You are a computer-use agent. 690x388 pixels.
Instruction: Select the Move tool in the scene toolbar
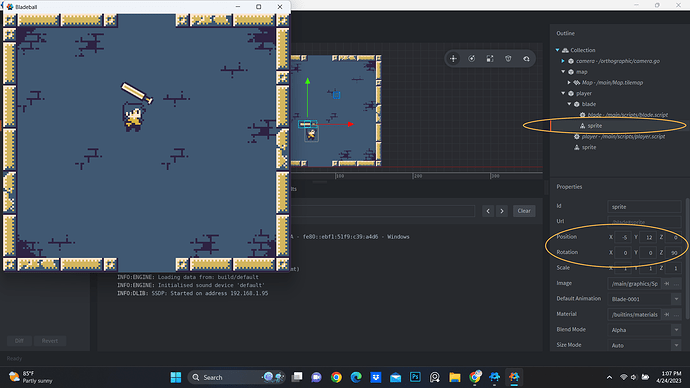453,59
